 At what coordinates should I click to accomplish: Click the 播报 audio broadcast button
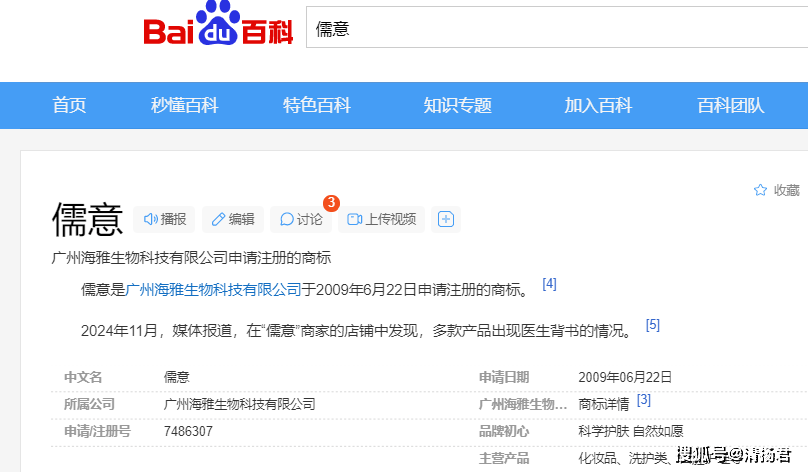click(x=165, y=219)
